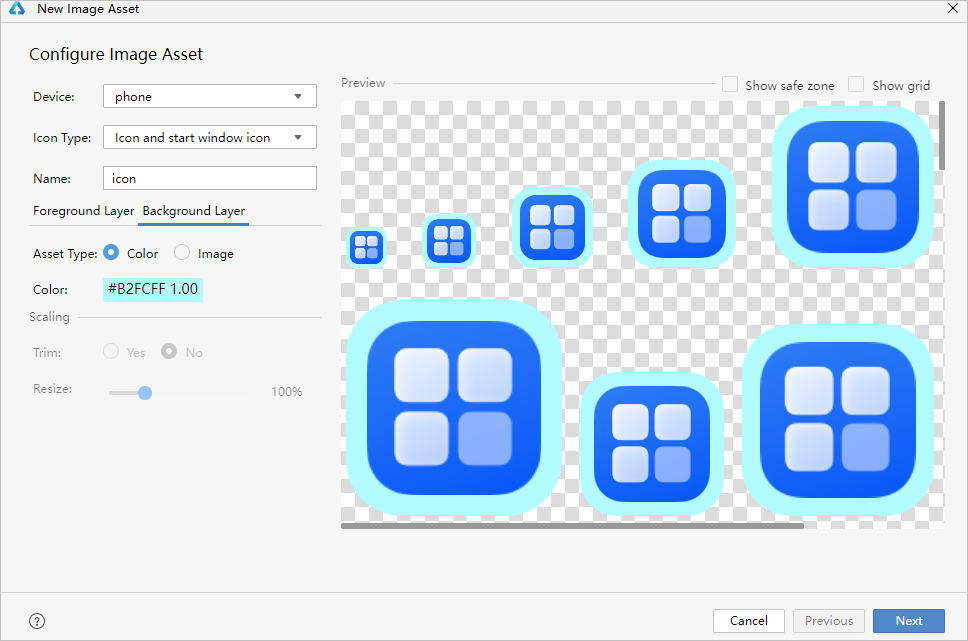Open the Device dropdown showing phone
This screenshot has width=968, height=641.
click(x=210, y=97)
